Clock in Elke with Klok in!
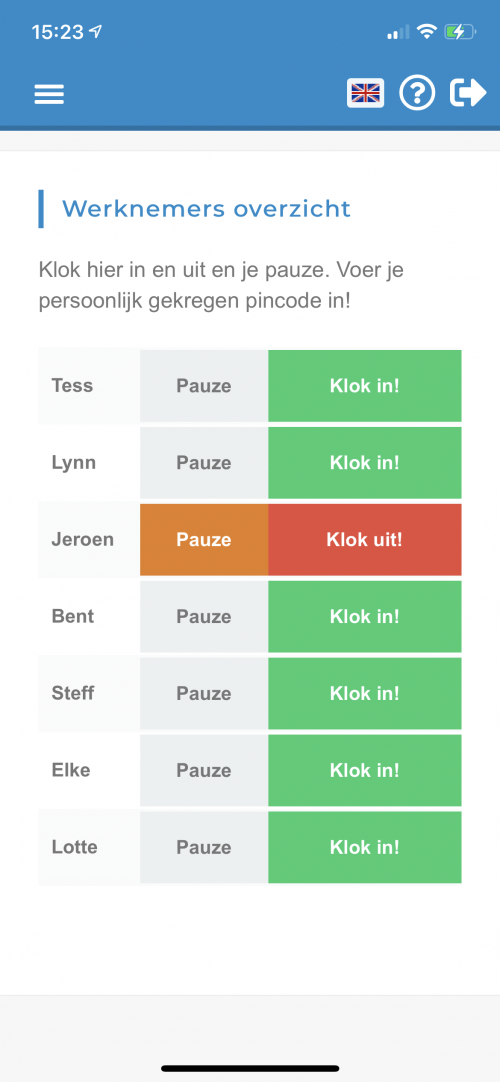The image size is (500, 1082). point(365,771)
